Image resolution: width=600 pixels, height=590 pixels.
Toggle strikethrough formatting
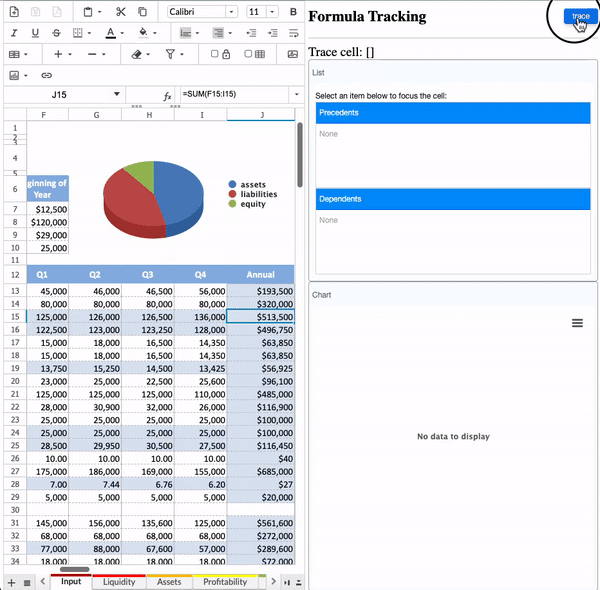click(x=57, y=33)
